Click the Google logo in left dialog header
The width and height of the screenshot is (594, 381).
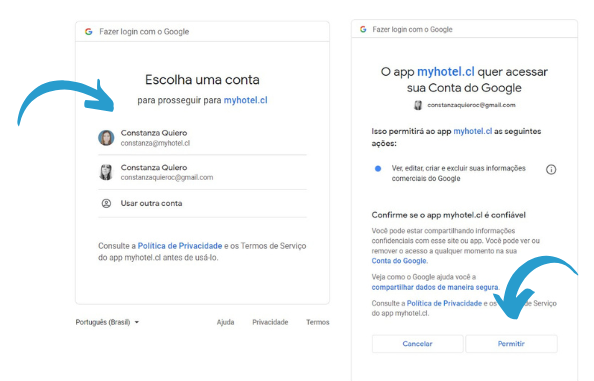click(x=89, y=31)
